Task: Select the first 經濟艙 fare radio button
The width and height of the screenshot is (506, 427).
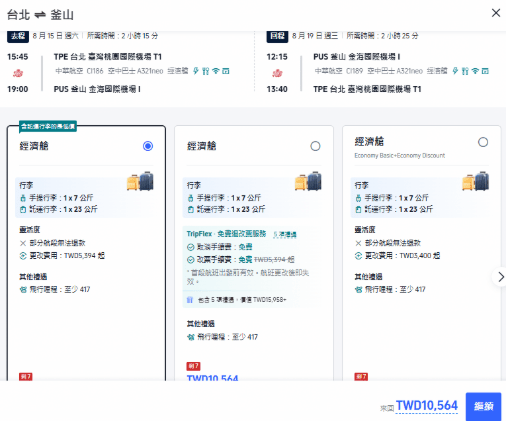Action: [148, 146]
